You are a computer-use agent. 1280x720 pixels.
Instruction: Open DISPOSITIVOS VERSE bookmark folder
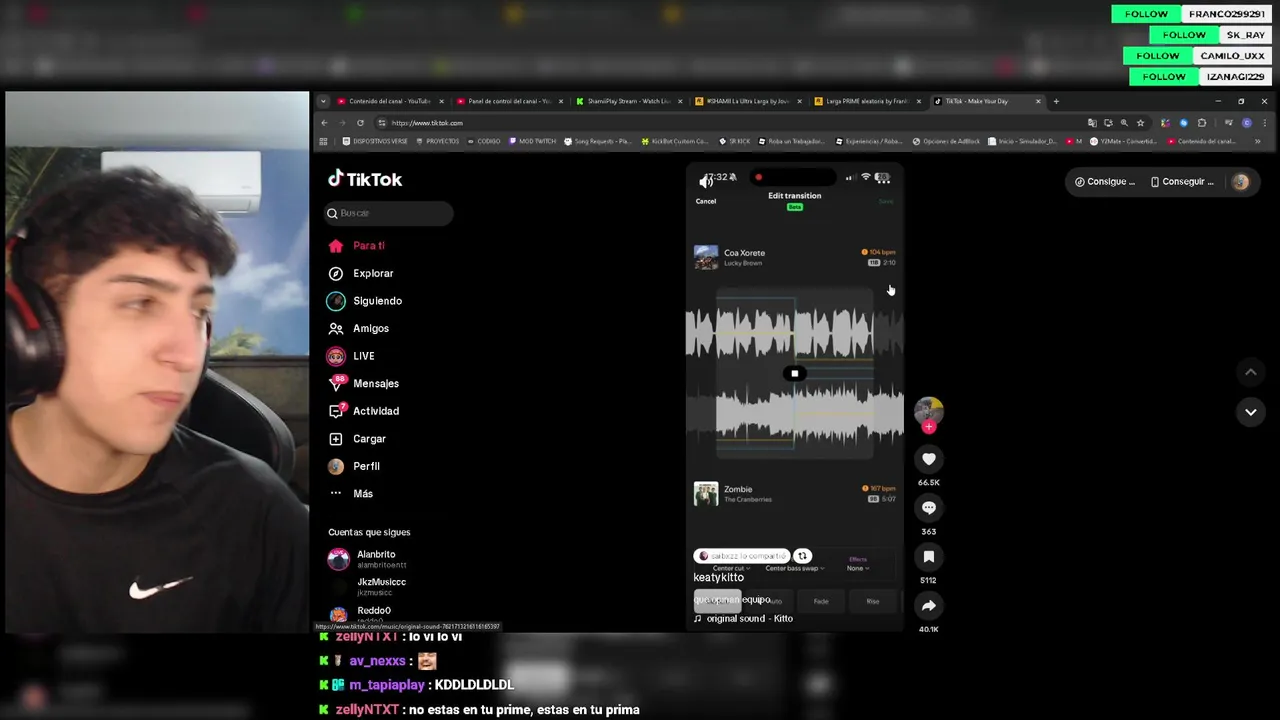375,141
